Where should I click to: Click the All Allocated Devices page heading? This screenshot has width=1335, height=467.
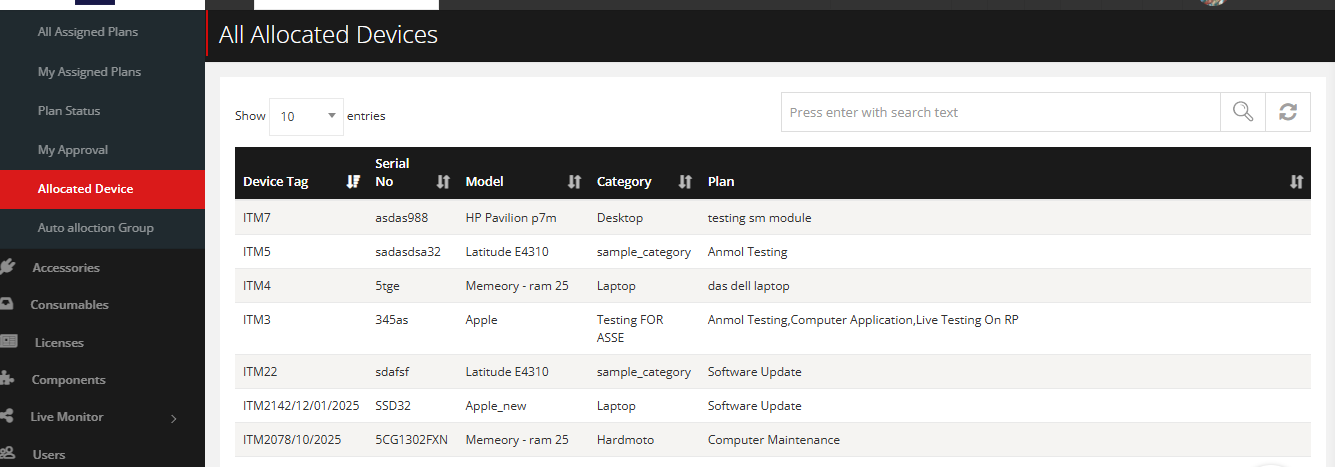[328, 35]
